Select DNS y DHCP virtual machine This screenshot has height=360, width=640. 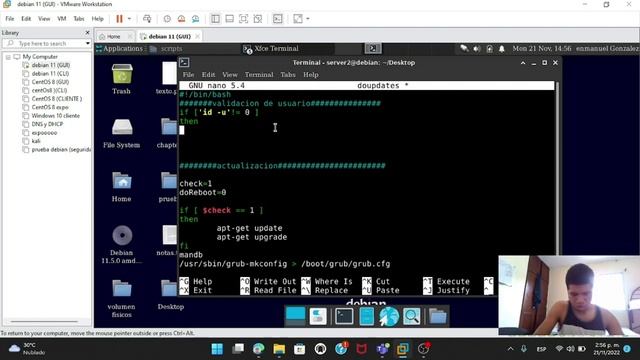47,124
